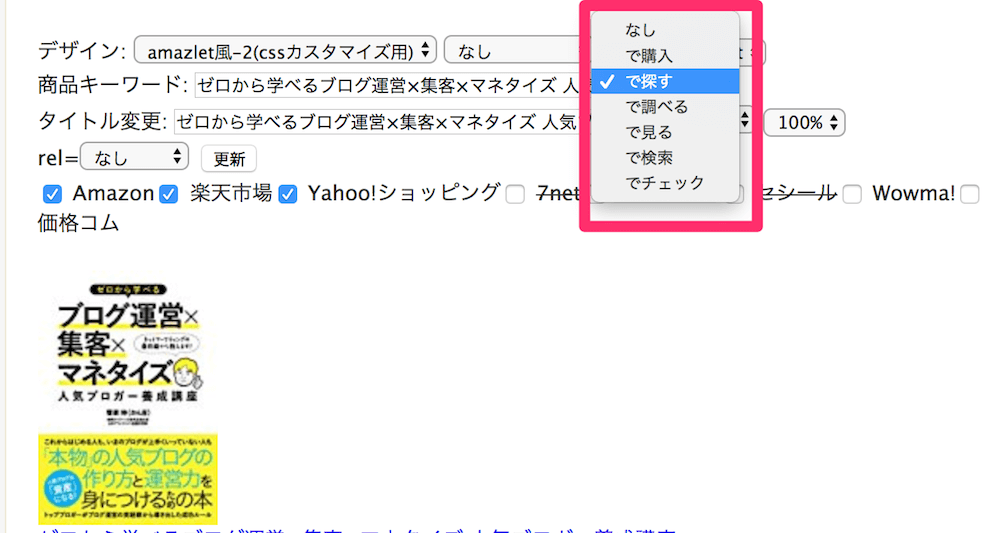Uncheck the 楽天市場 checkbox
The width and height of the screenshot is (1000, 533).
pos(168,194)
